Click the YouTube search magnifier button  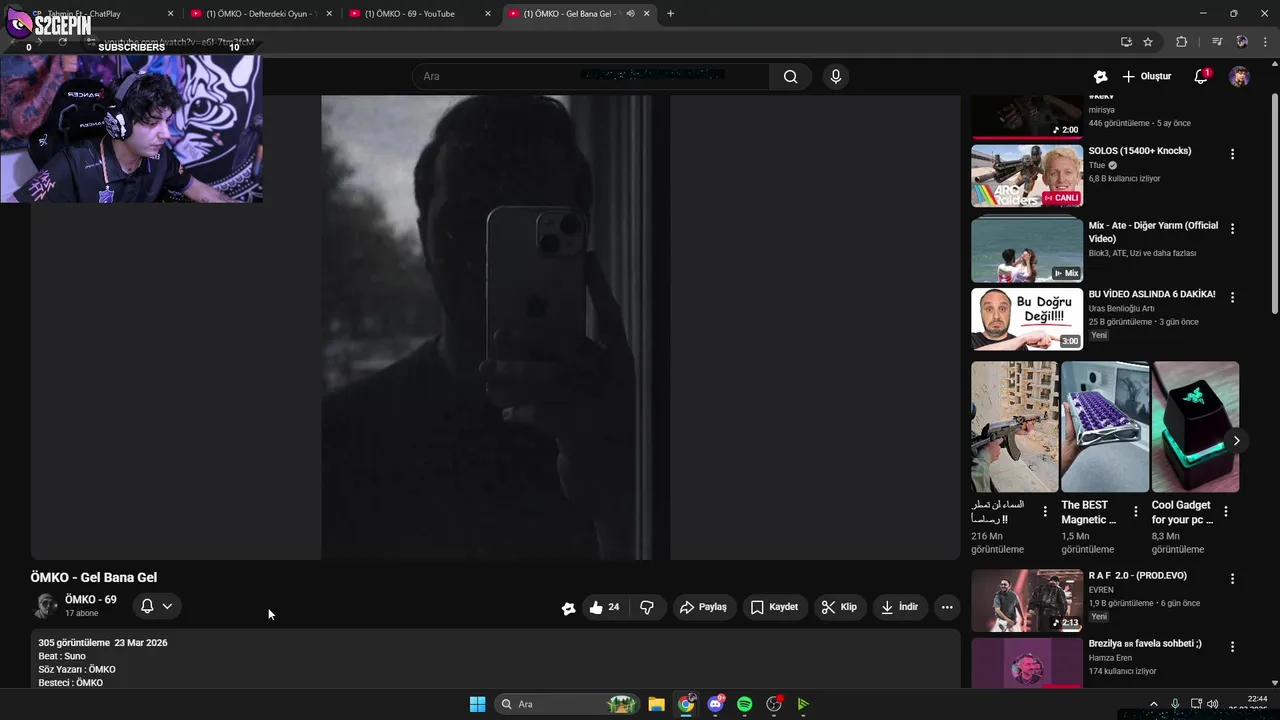(x=790, y=76)
